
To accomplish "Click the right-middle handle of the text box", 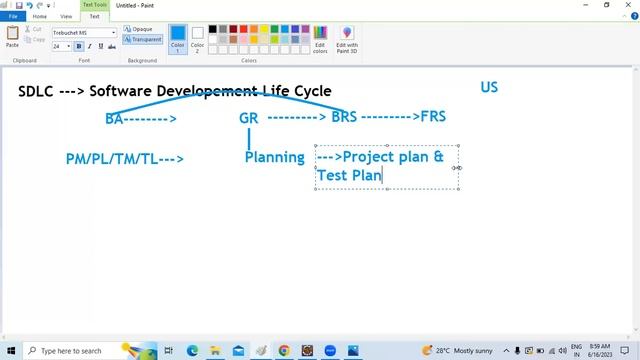I will tap(459, 168).
